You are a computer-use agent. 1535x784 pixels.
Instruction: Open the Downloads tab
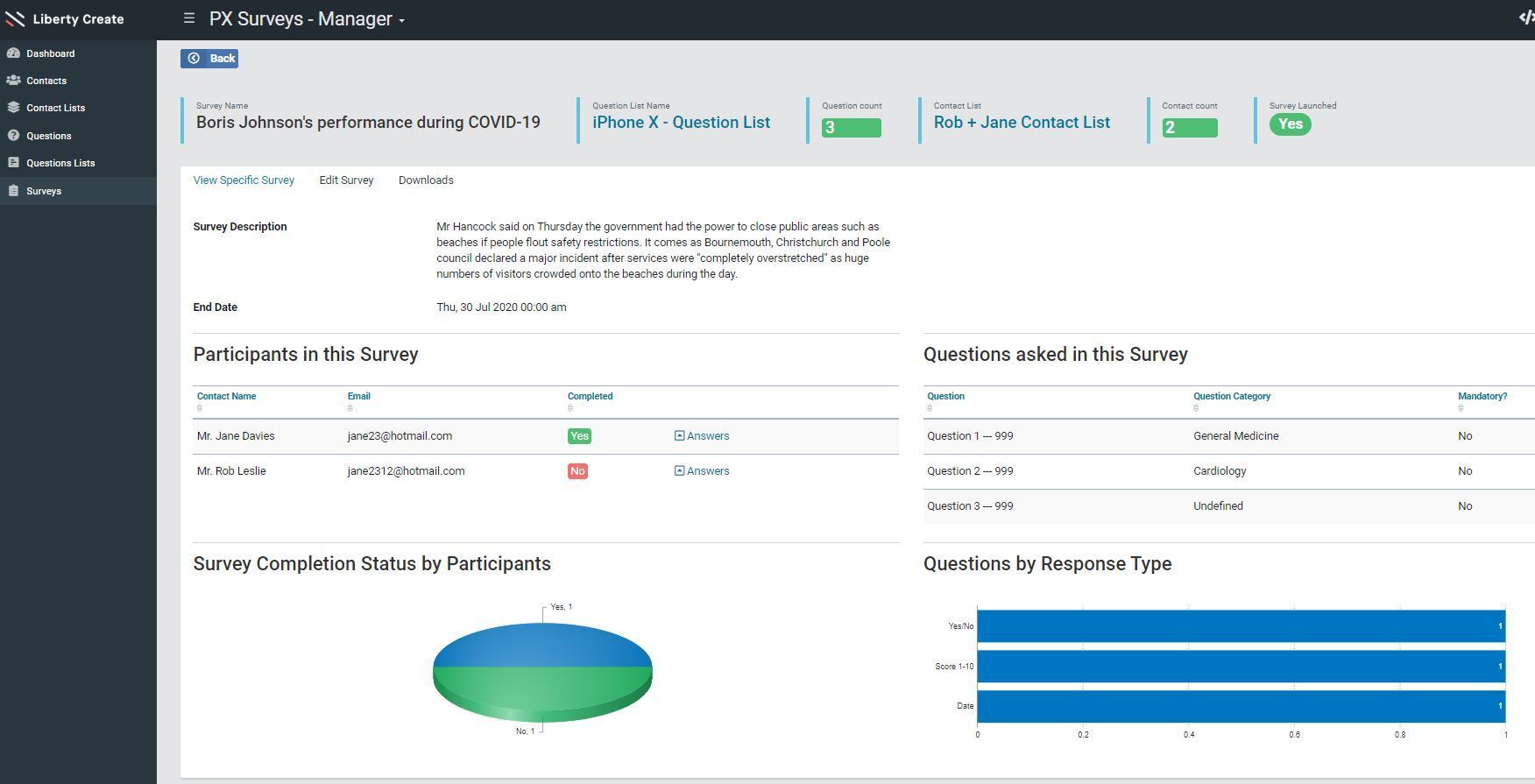click(x=426, y=180)
